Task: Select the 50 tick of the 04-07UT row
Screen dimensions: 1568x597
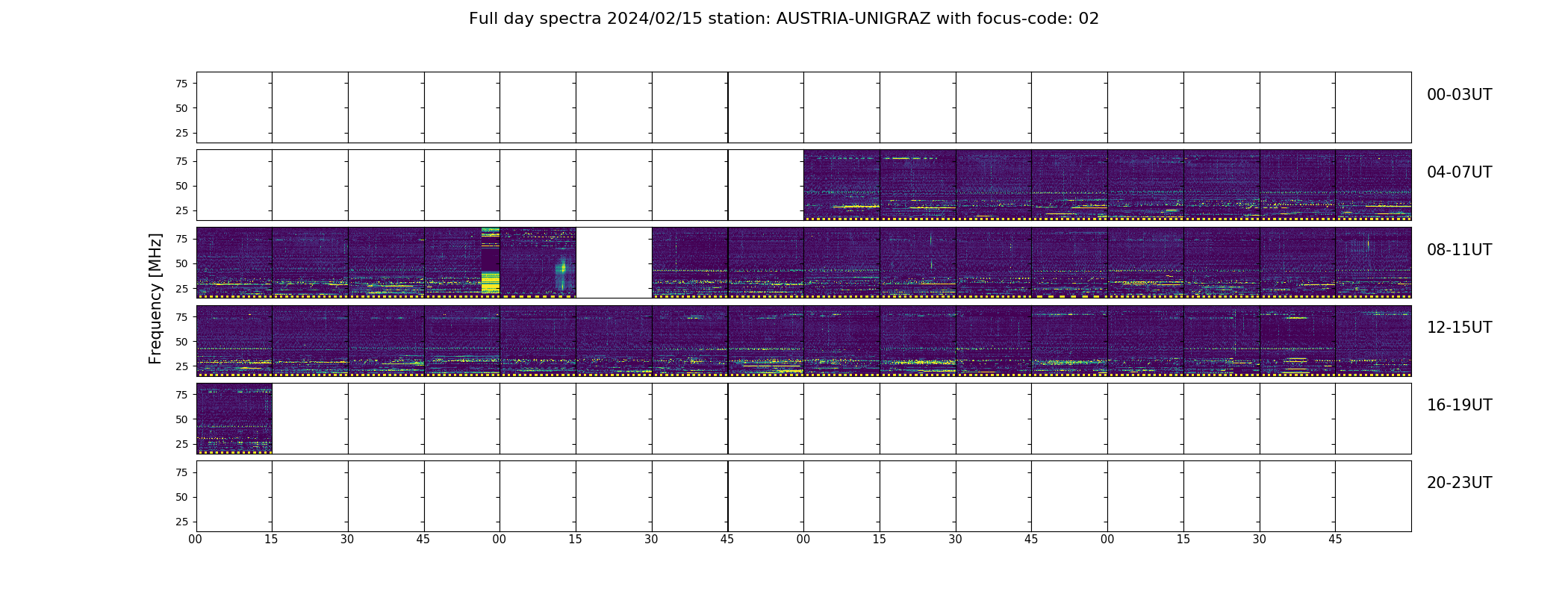Action: (x=181, y=186)
